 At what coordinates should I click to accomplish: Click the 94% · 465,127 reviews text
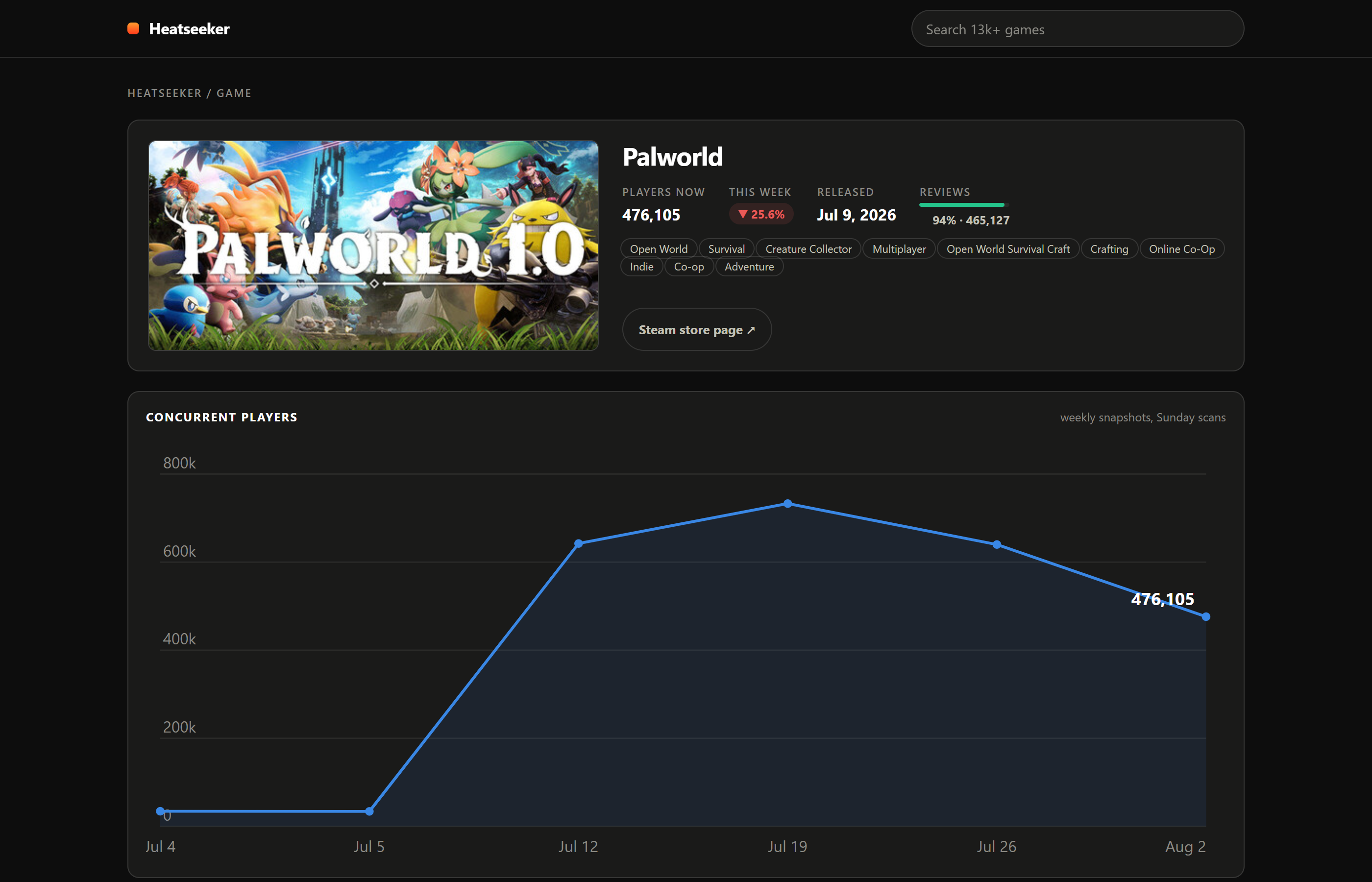pyautogui.click(x=971, y=220)
